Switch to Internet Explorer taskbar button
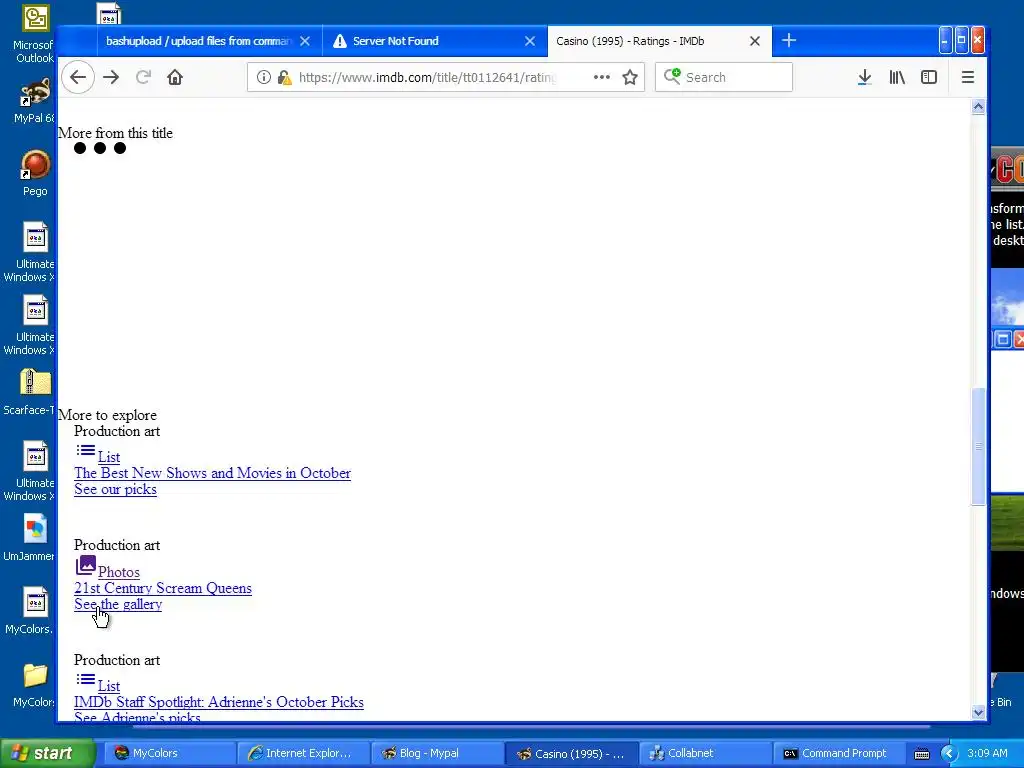The width and height of the screenshot is (1024, 768). point(303,753)
